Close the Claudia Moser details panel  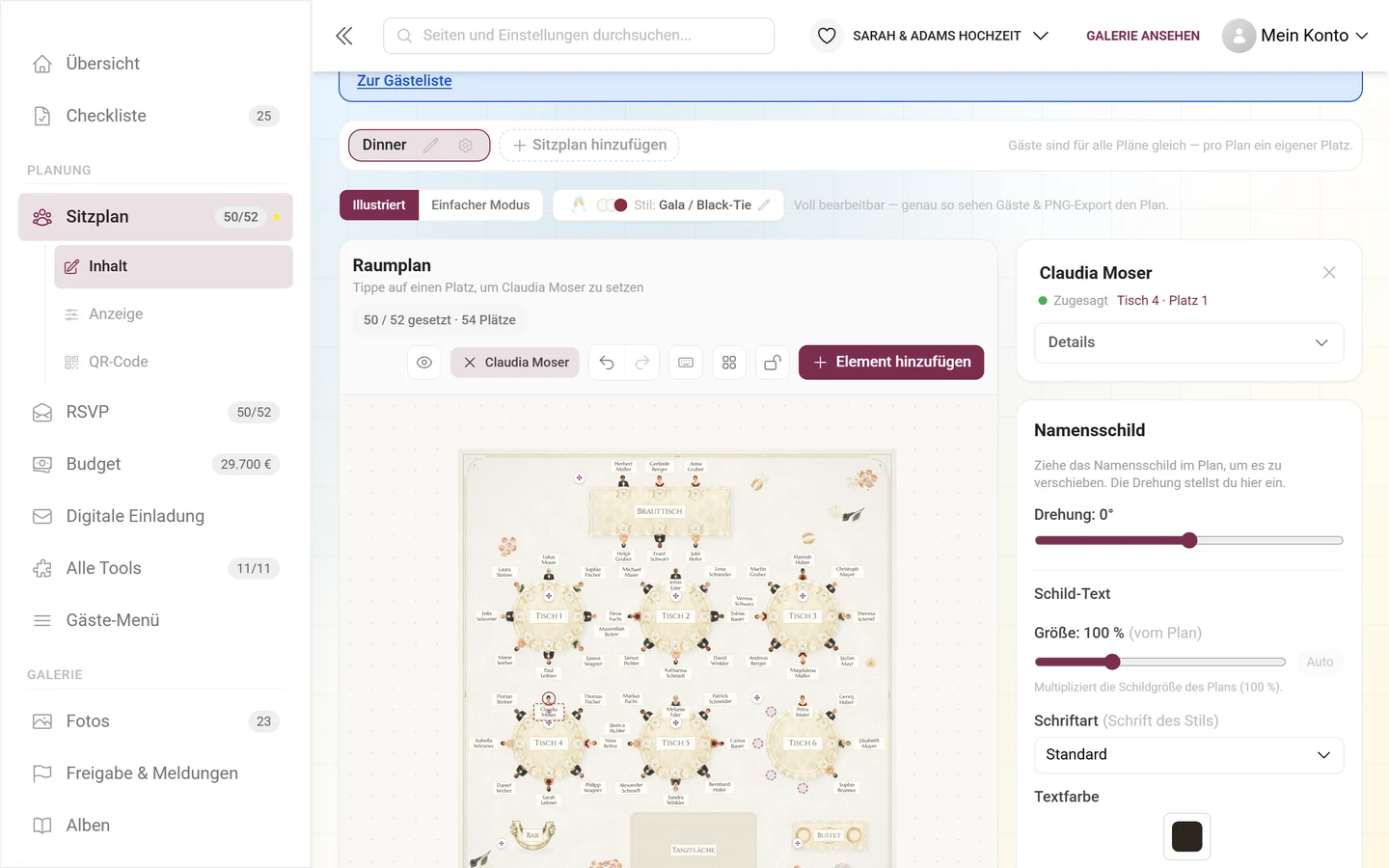coord(1329,273)
